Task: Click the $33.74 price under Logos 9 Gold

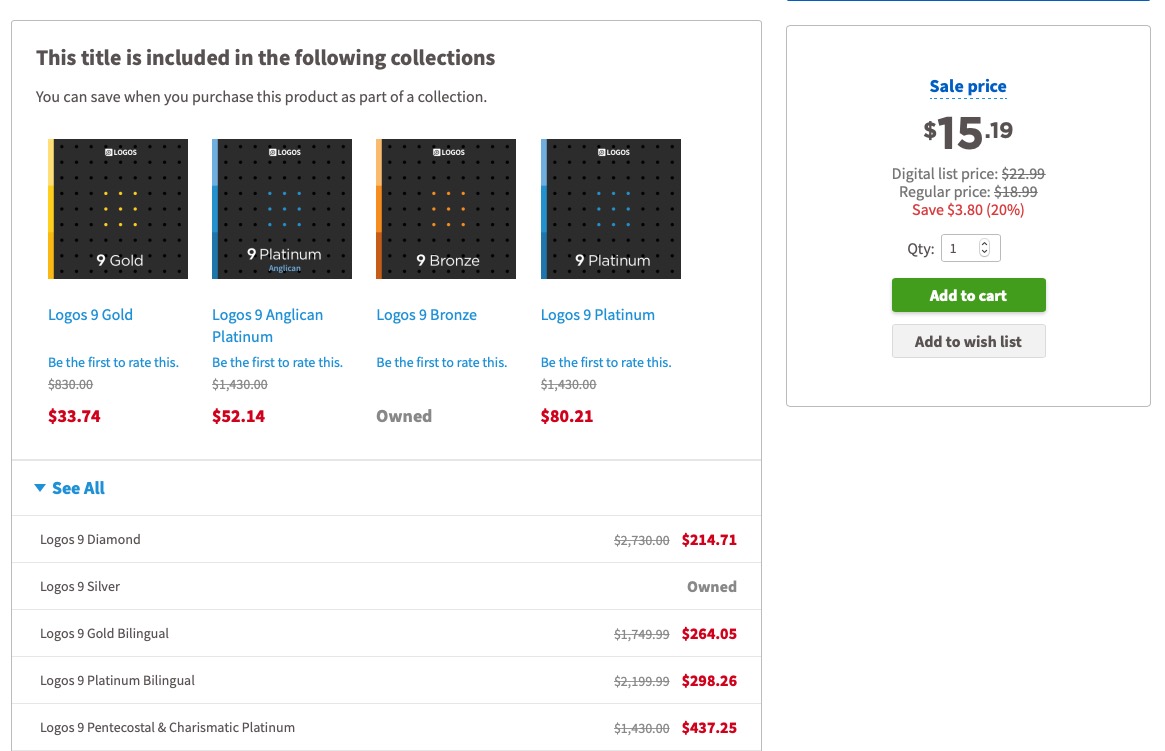Action: pos(74,416)
